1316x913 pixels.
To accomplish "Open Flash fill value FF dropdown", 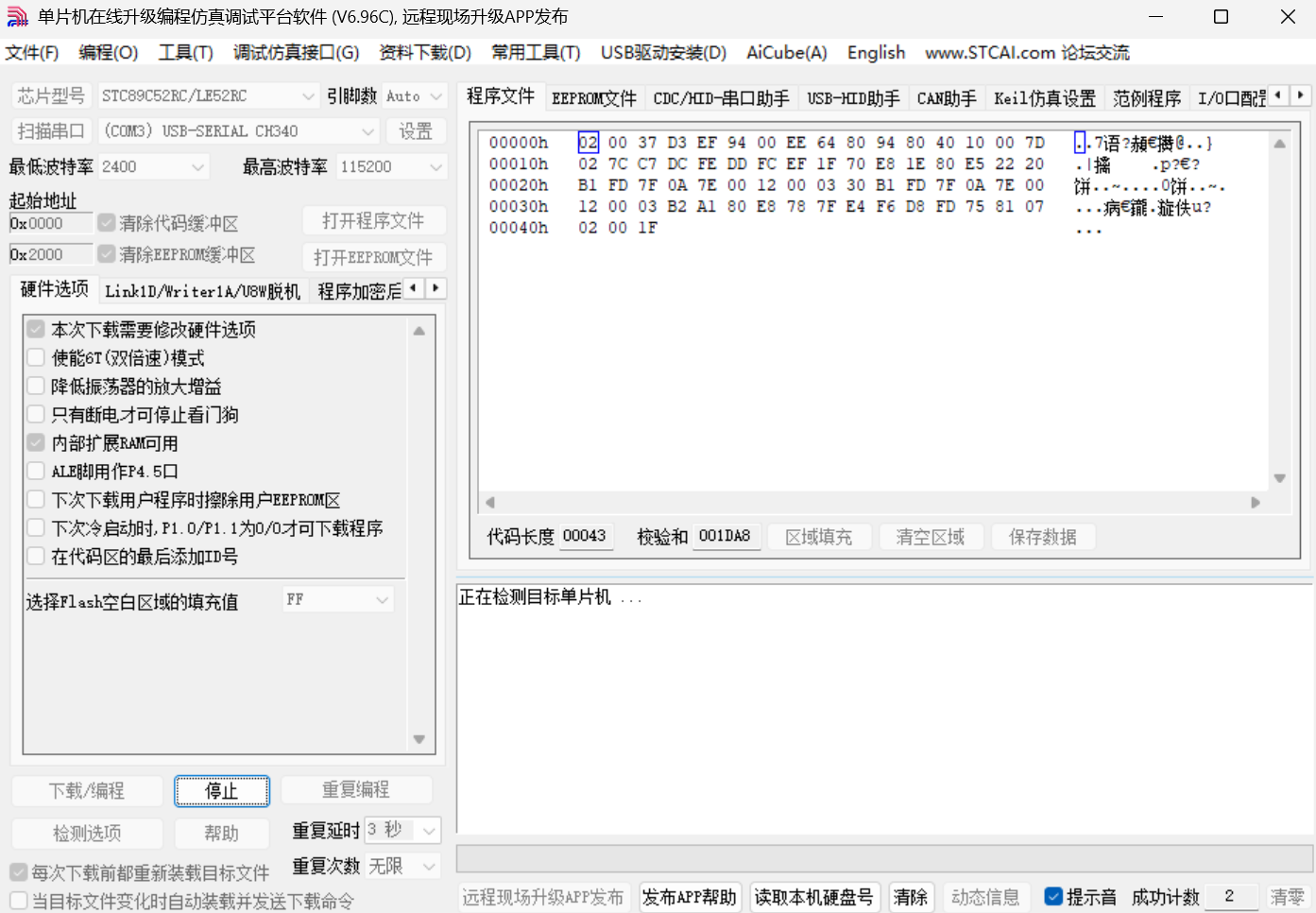I will pyautogui.click(x=337, y=599).
